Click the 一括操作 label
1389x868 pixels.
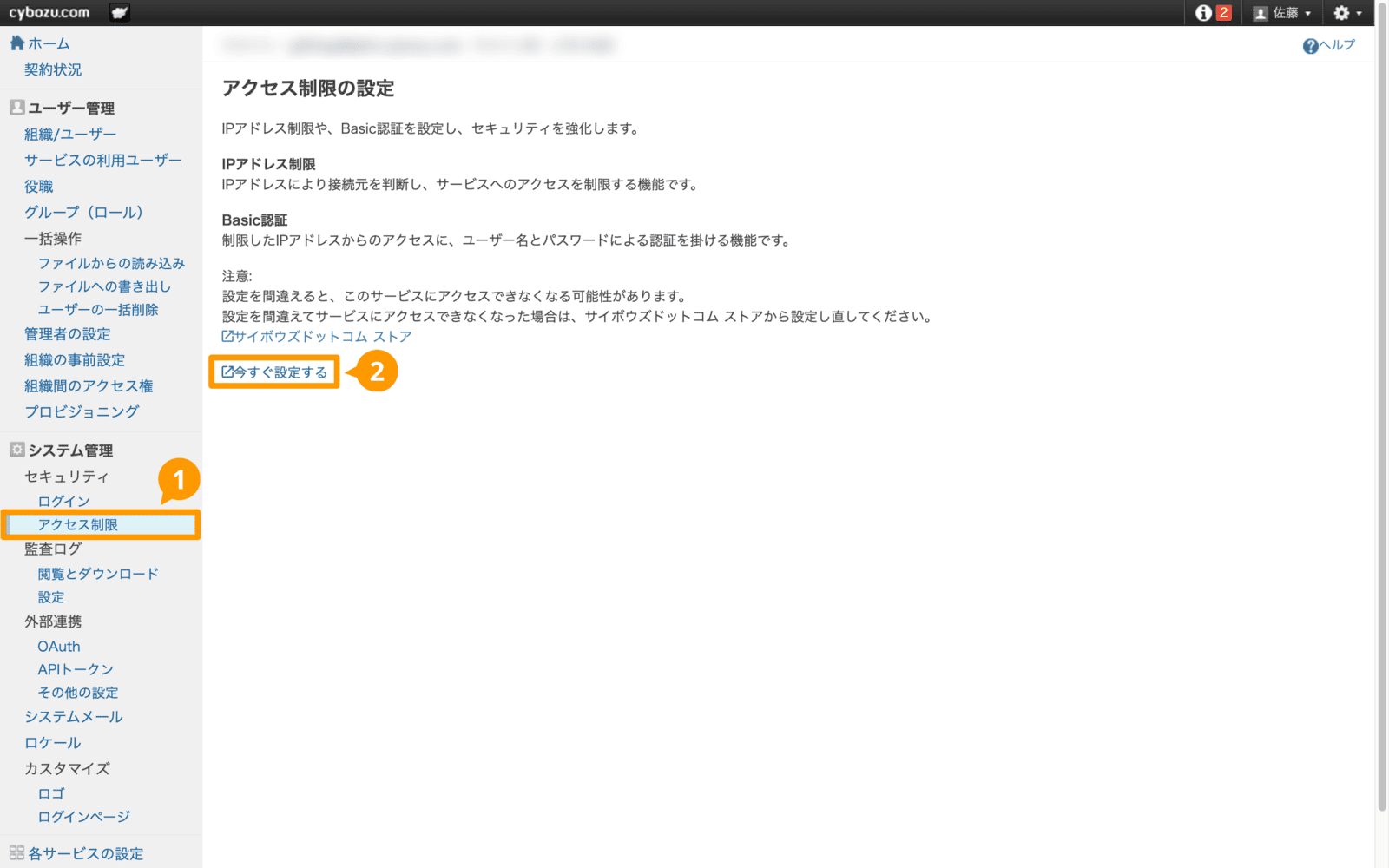(x=53, y=238)
